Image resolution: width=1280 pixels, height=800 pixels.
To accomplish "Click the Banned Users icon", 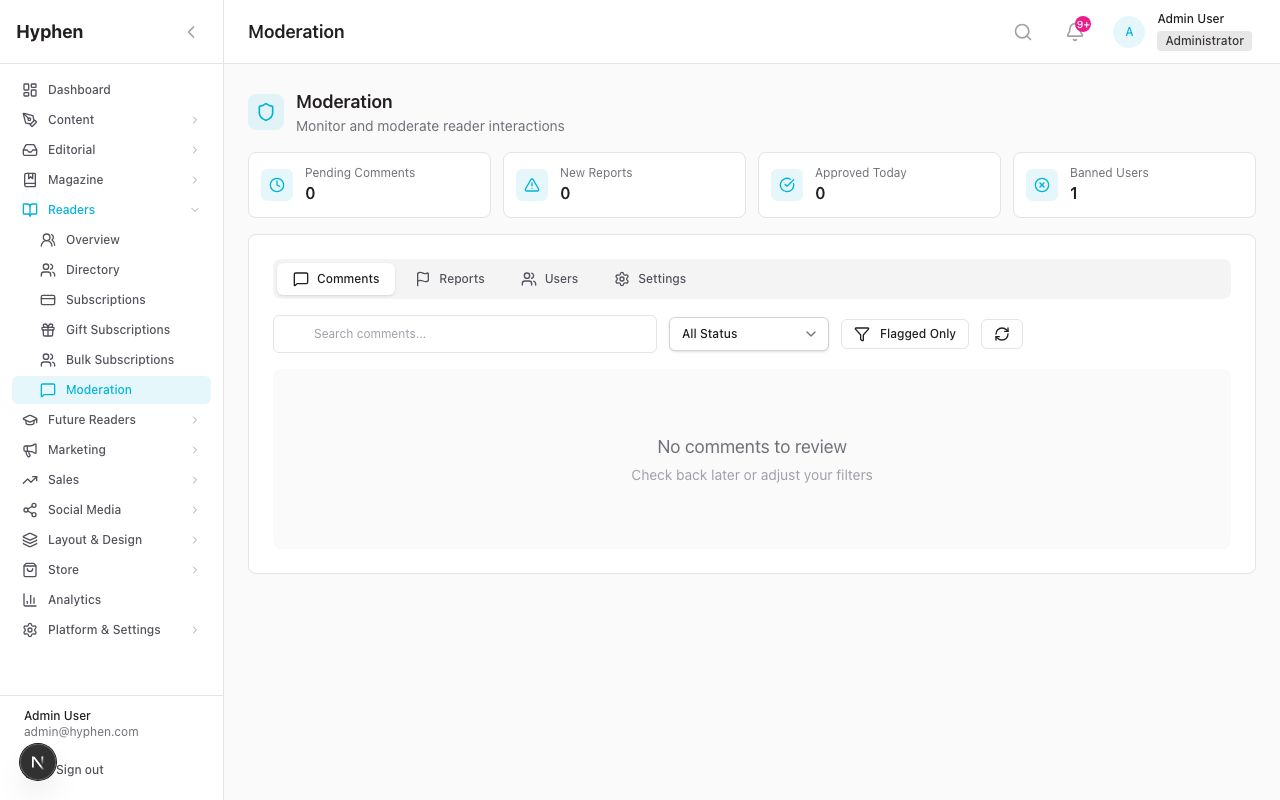I will (1041, 185).
